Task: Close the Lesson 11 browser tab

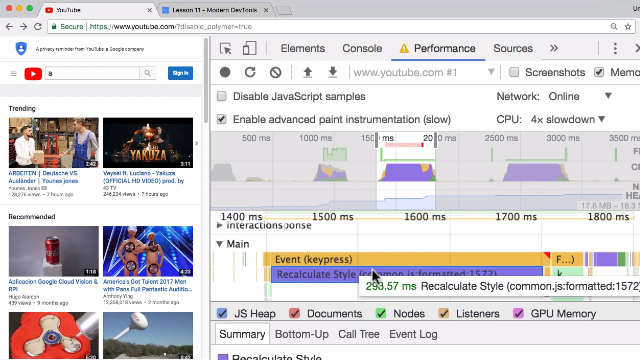Action: (266, 10)
